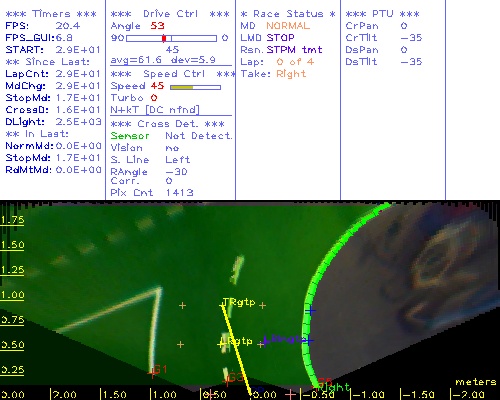Click the CrTilt -35 value
The image size is (500, 400).
[x=411, y=38]
